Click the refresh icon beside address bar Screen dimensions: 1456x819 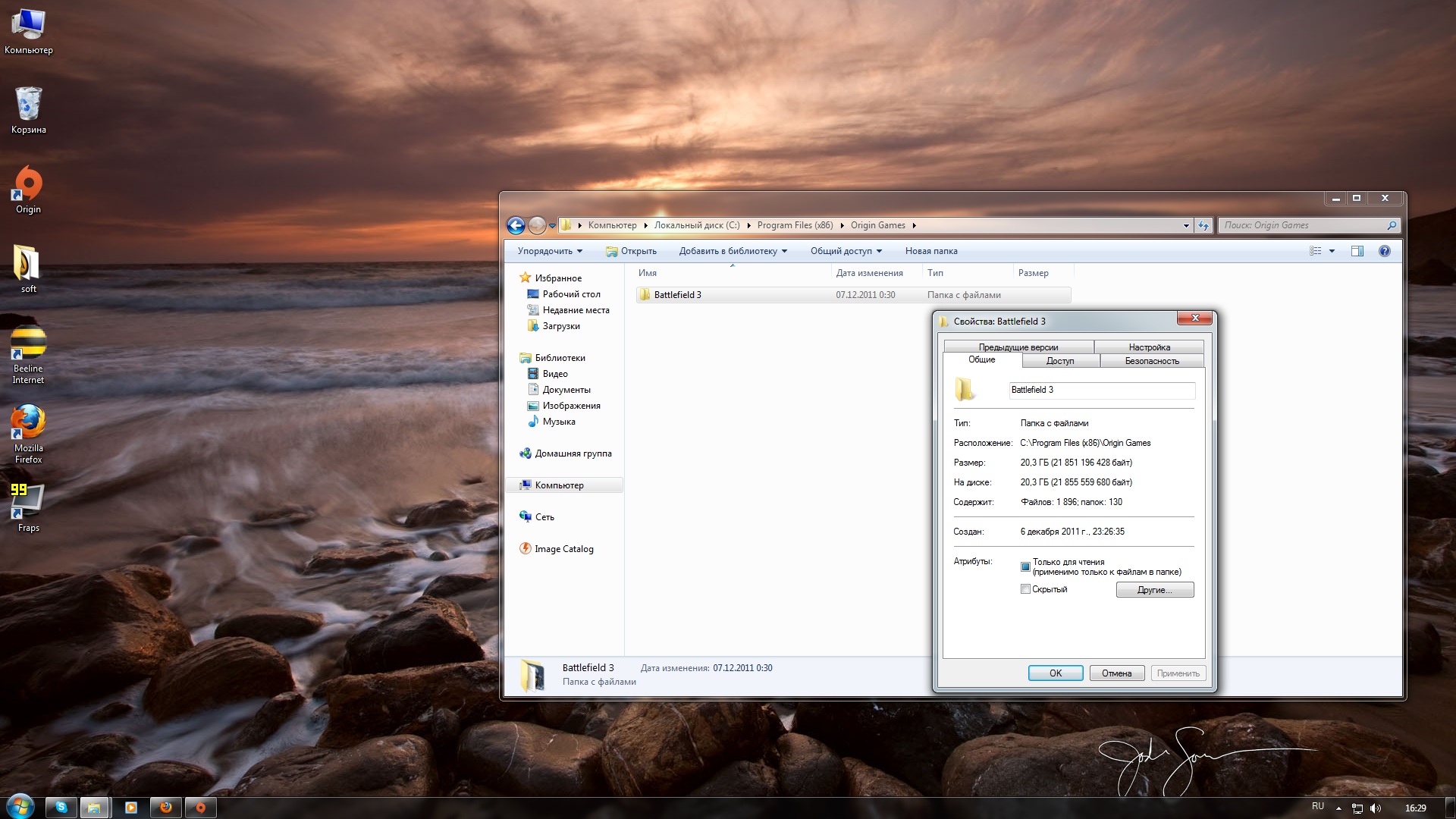pyautogui.click(x=1203, y=225)
